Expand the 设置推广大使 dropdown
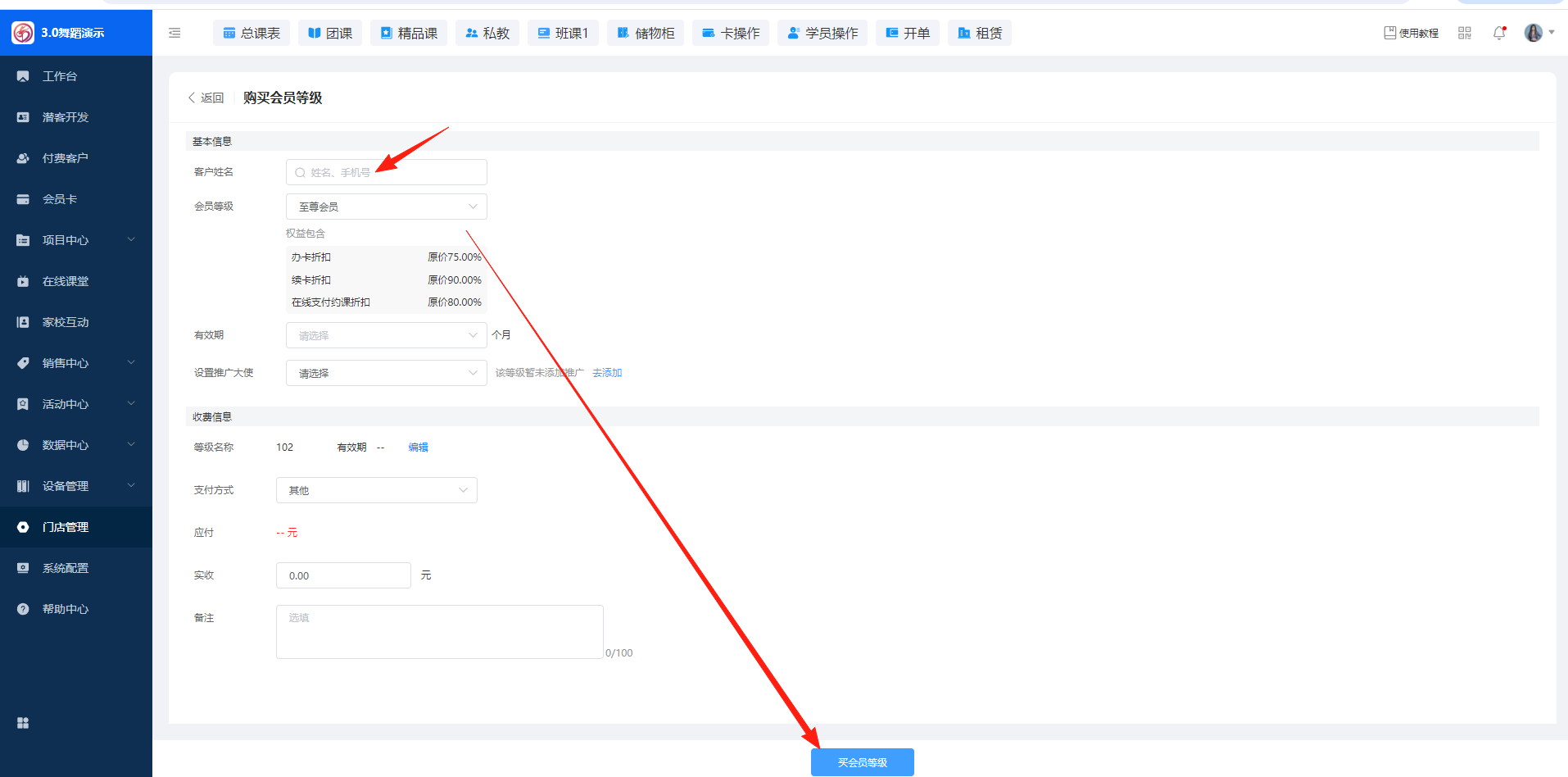Image resolution: width=1568 pixels, height=777 pixels. [386, 373]
